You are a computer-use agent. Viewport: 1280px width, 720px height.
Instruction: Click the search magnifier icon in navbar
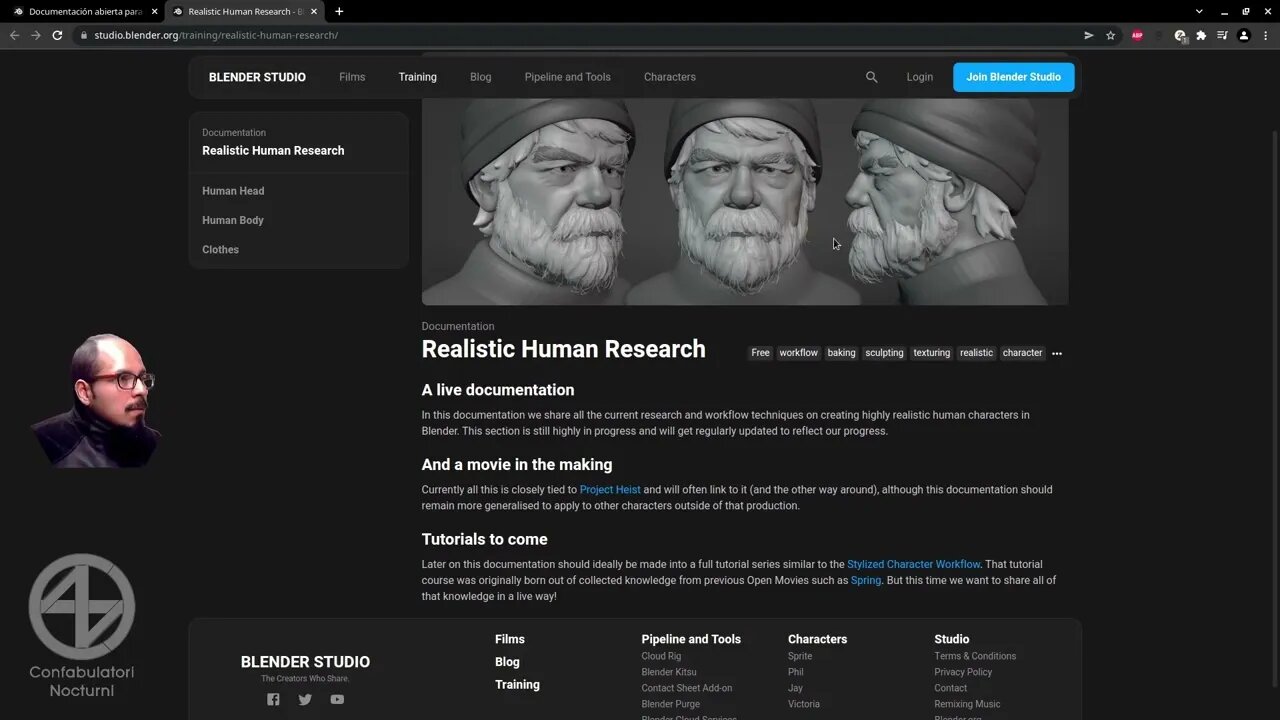point(871,77)
